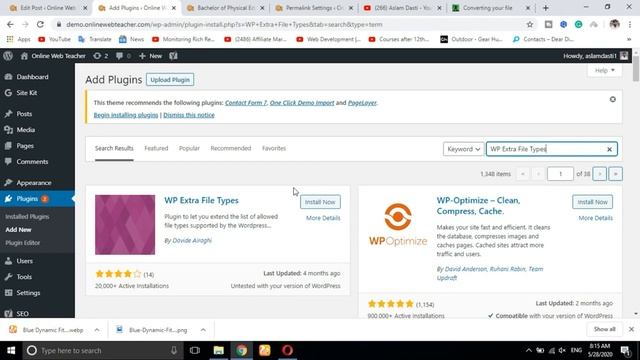
Task: Open the comments bubble in admin bar
Action: pyautogui.click(x=123, y=56)
